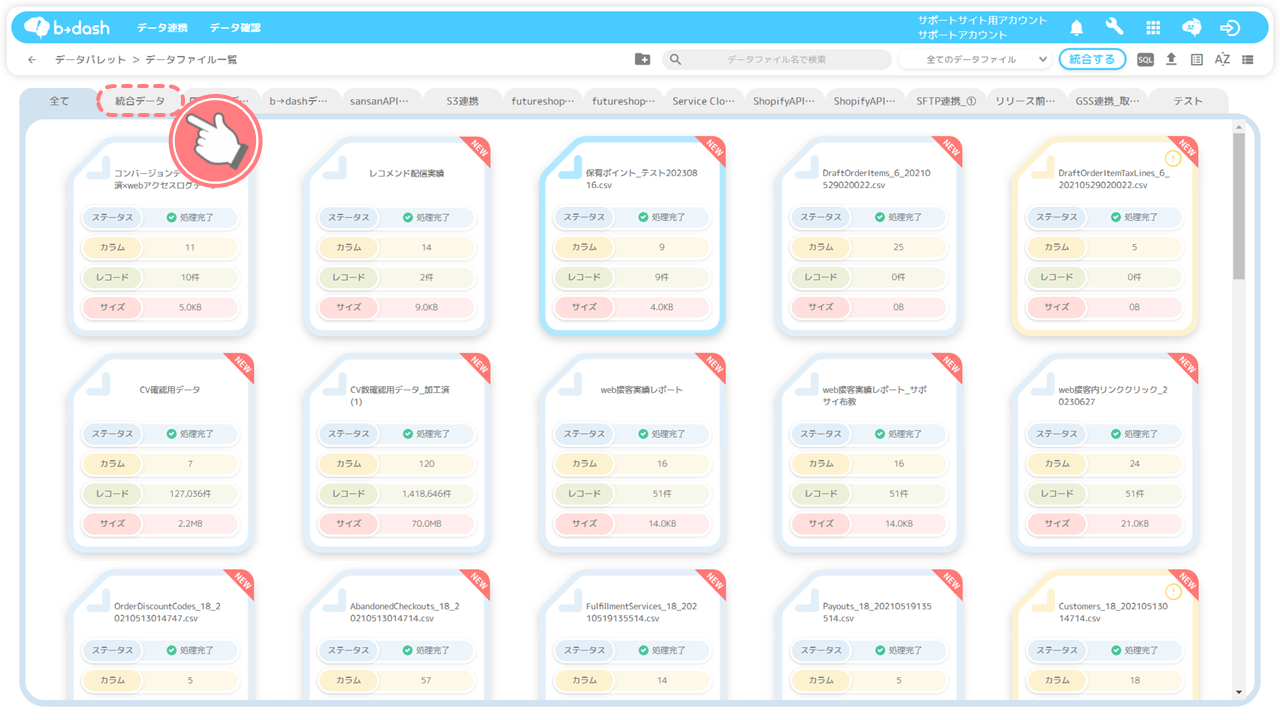Sort files with the A-Z icon
This screenshot has height=720, width=1280.
[x=1222, y=60]
